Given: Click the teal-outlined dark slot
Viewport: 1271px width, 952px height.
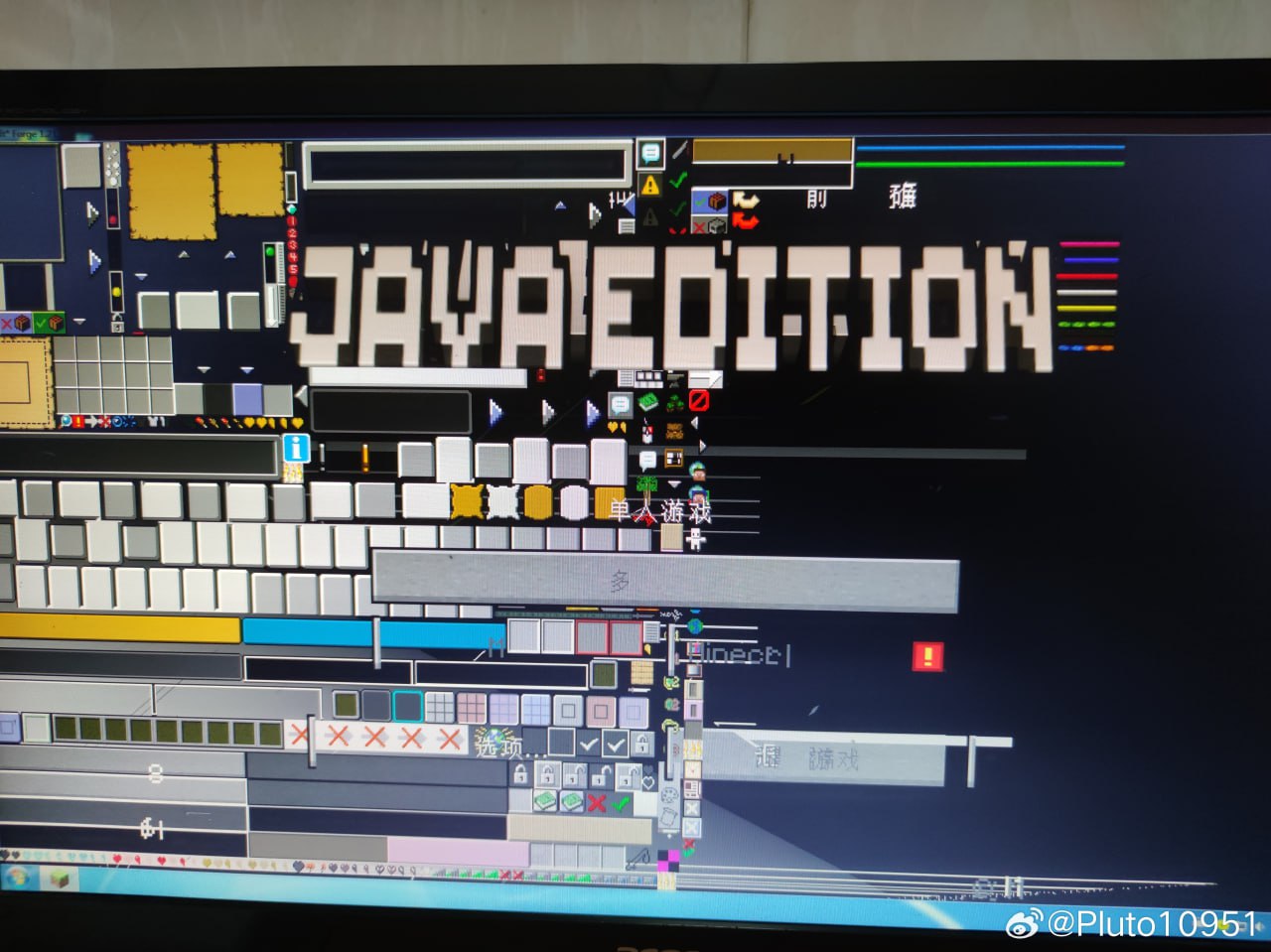Looking at the screenshot, I should [x=407, y=706].
